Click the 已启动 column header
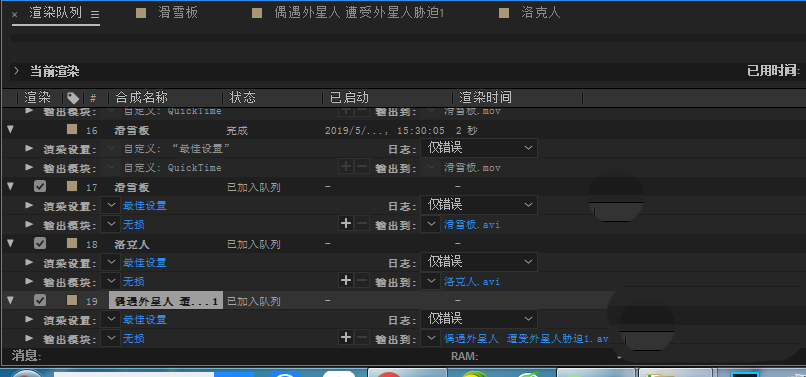This screenshot has height=377, width=806. coord(350,98)
